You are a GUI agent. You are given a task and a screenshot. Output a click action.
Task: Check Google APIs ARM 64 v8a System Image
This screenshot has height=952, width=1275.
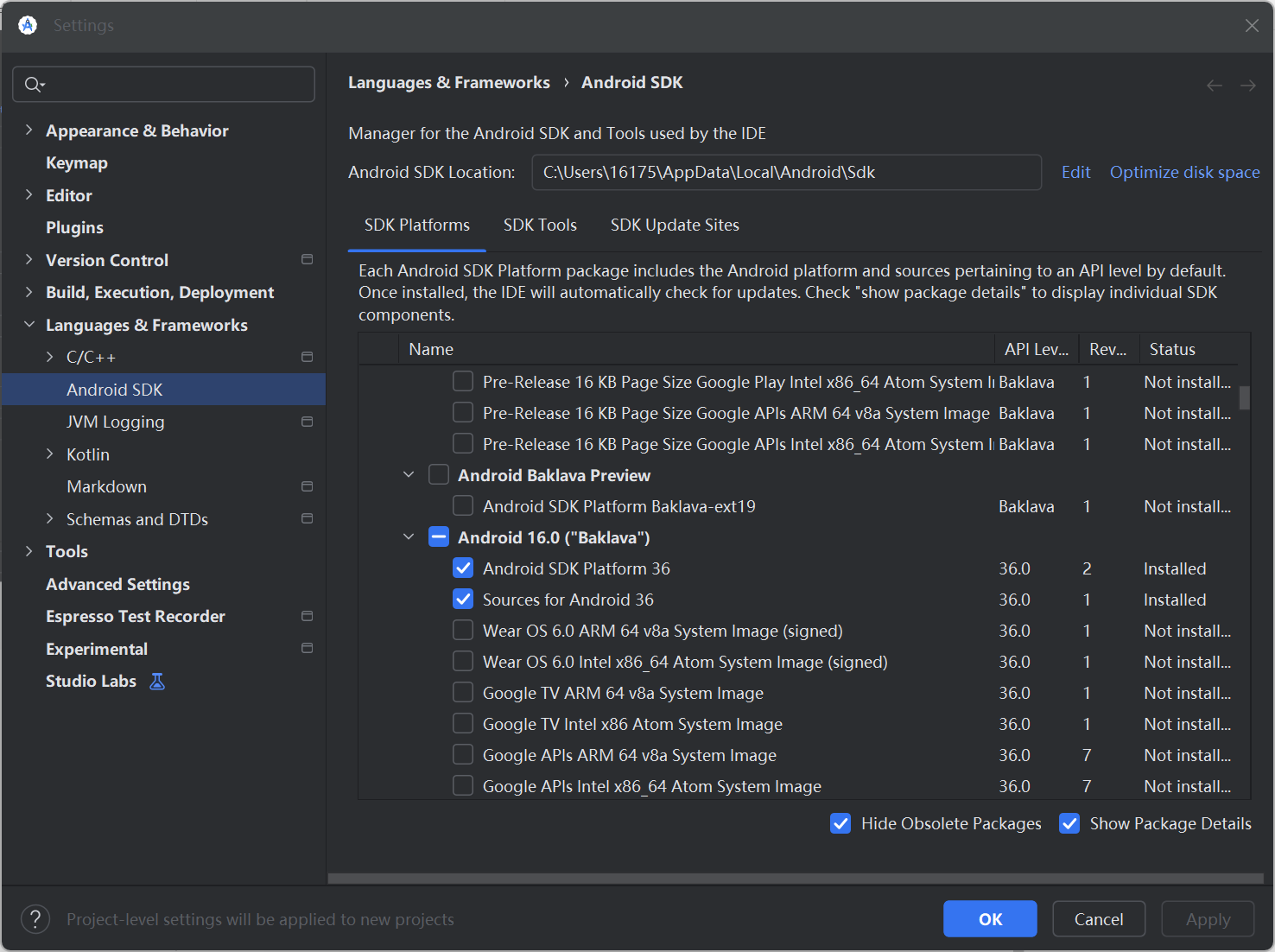pos(463,755)
